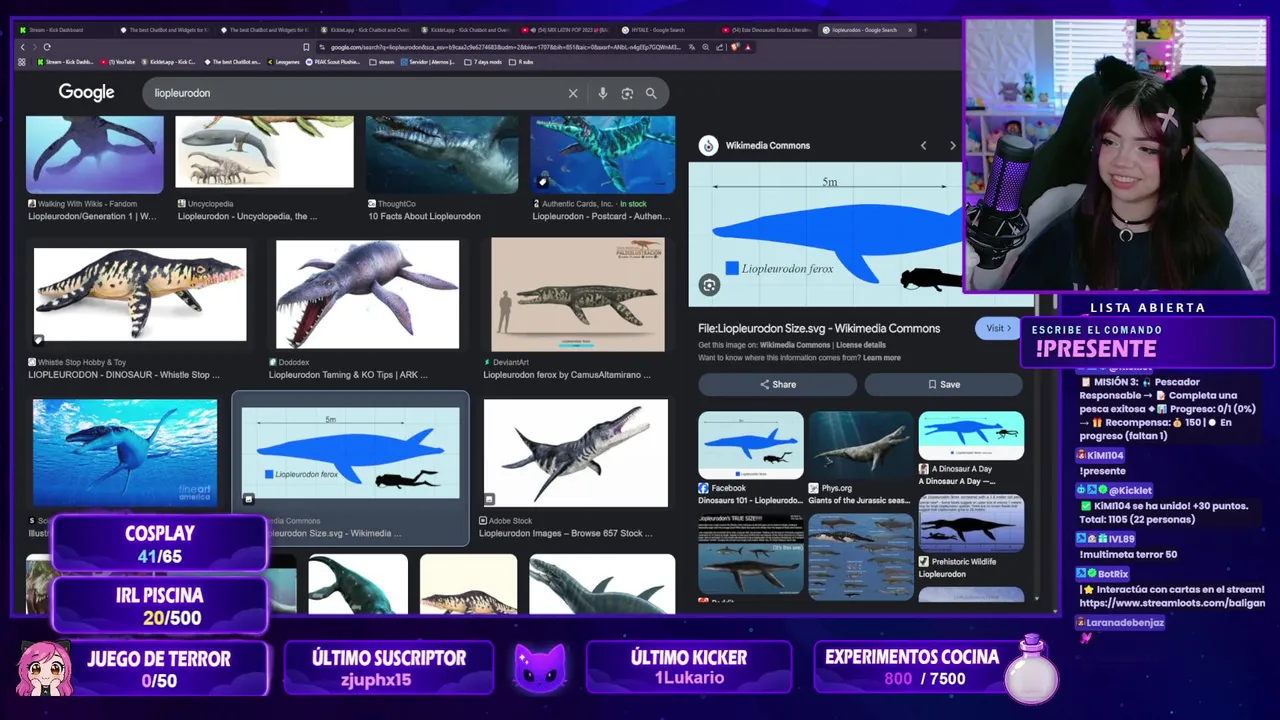Close the liopleurodon - Google Search tab

(x=910, y=30)
